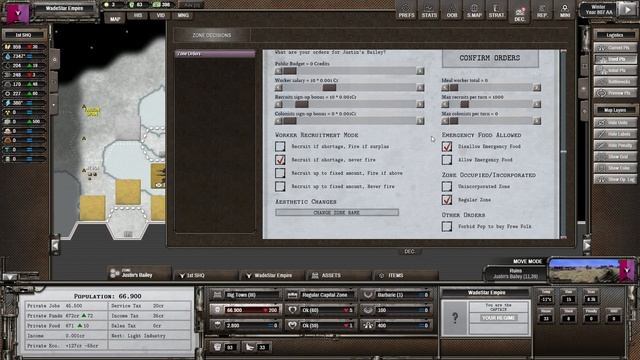Switch to the HIS tab
640x360 pixels.
point(138,16)
